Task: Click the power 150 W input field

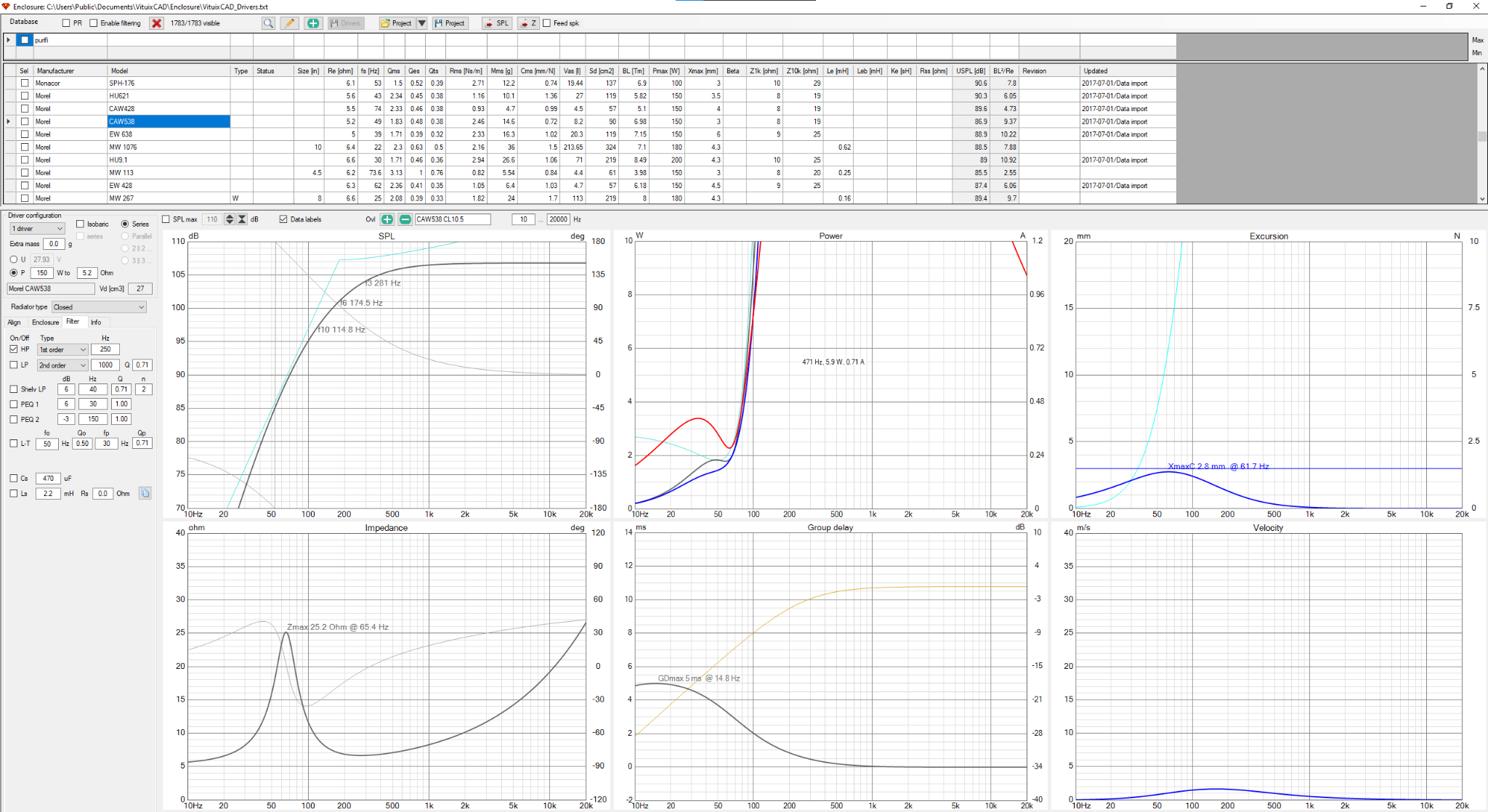Action: (x=42, y=273)
